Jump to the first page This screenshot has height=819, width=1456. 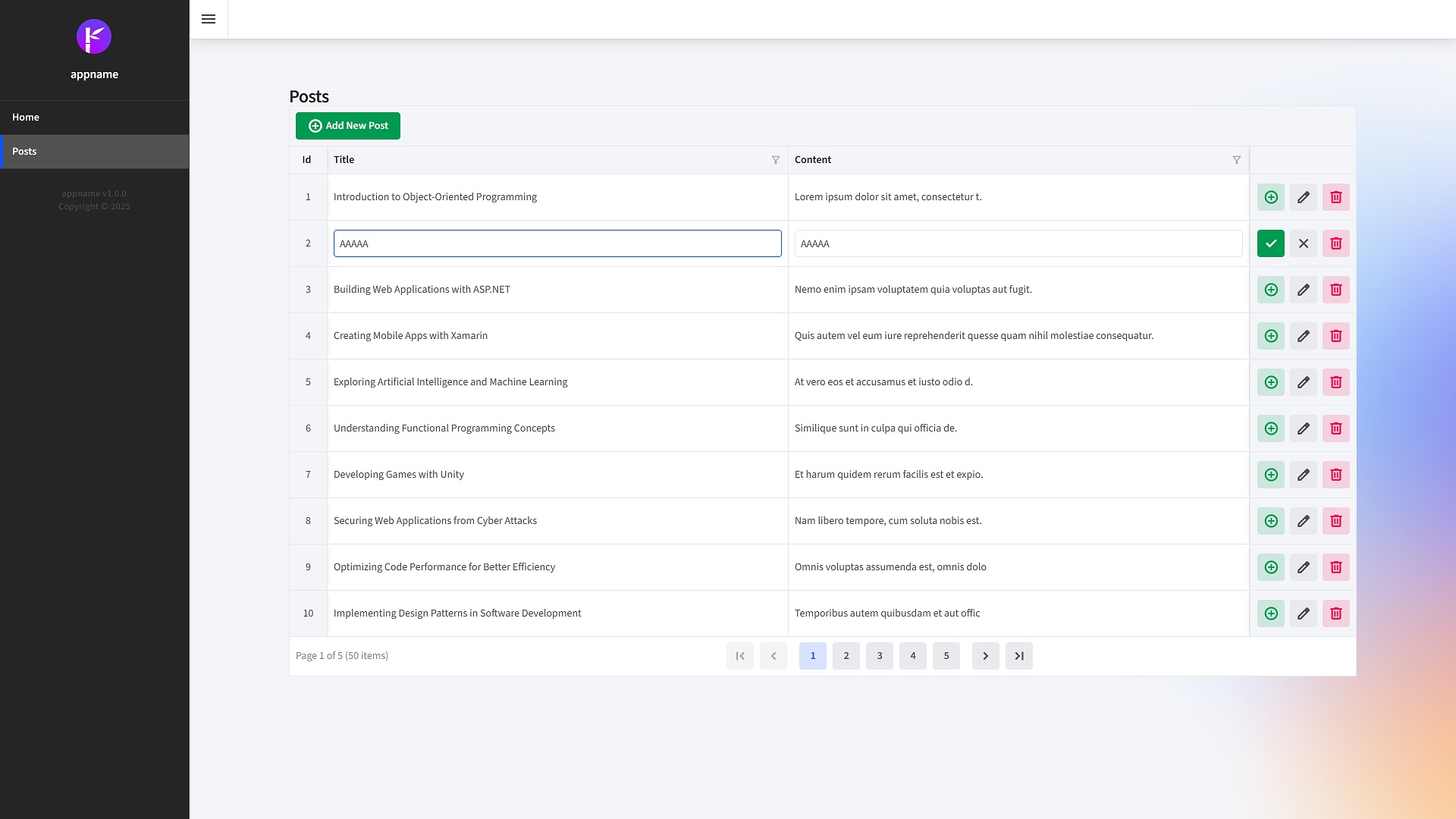point(740,656)
